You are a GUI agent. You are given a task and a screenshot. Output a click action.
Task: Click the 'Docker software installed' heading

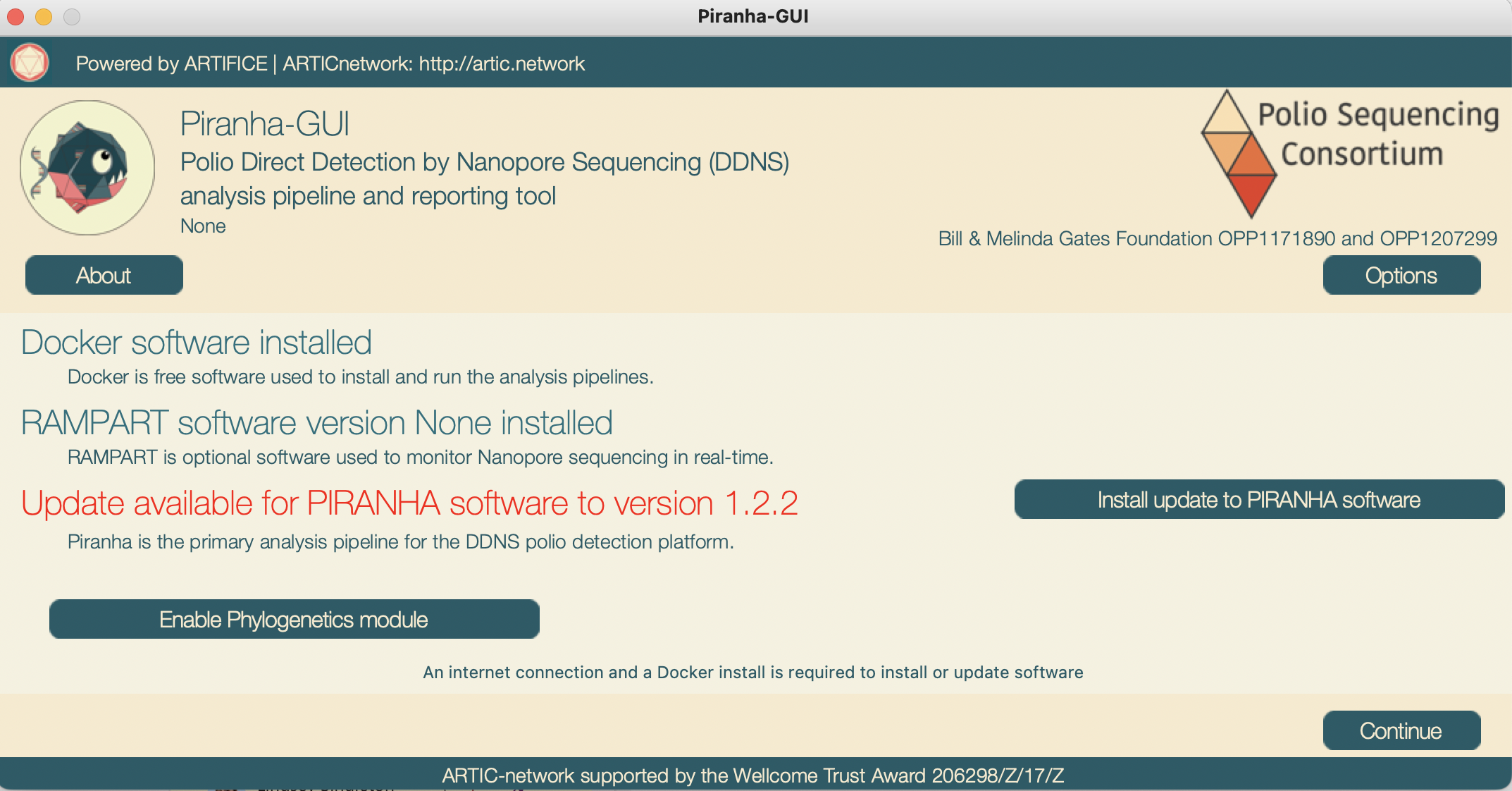(197, 343)
